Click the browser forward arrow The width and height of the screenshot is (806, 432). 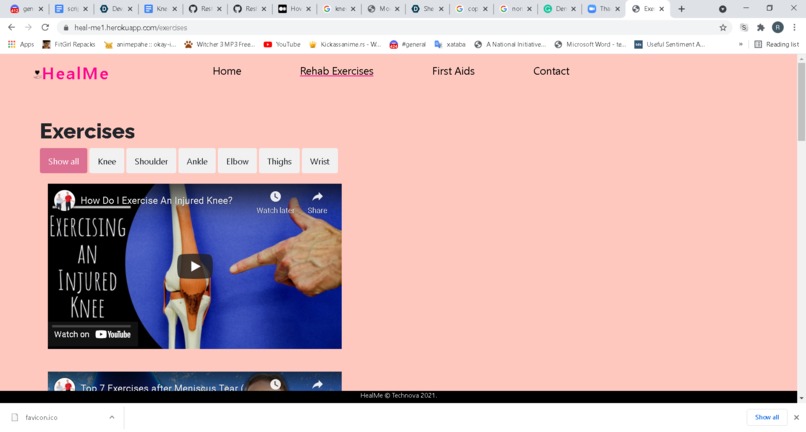[x=28, y=27]
